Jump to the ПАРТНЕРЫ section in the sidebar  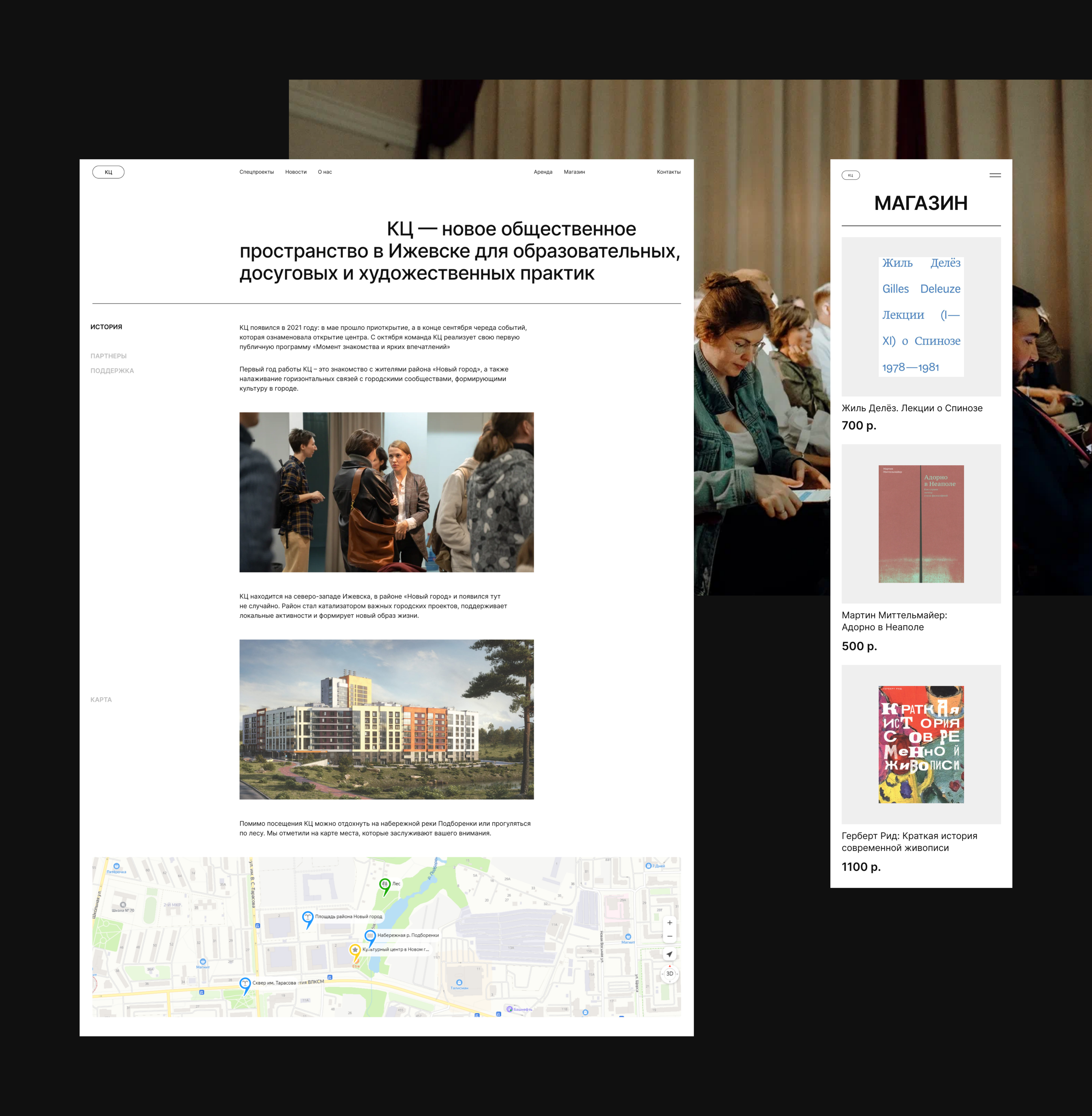(109, 356)
